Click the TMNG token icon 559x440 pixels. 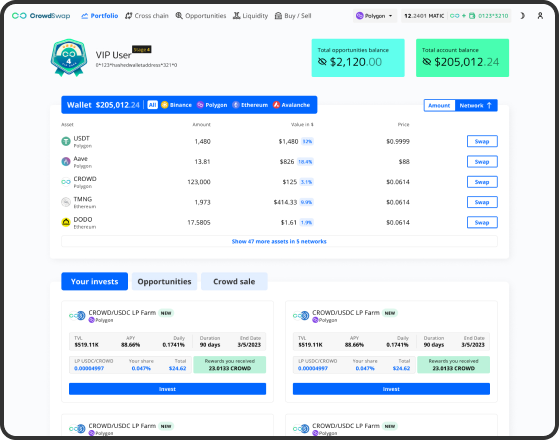click(66, 202)
